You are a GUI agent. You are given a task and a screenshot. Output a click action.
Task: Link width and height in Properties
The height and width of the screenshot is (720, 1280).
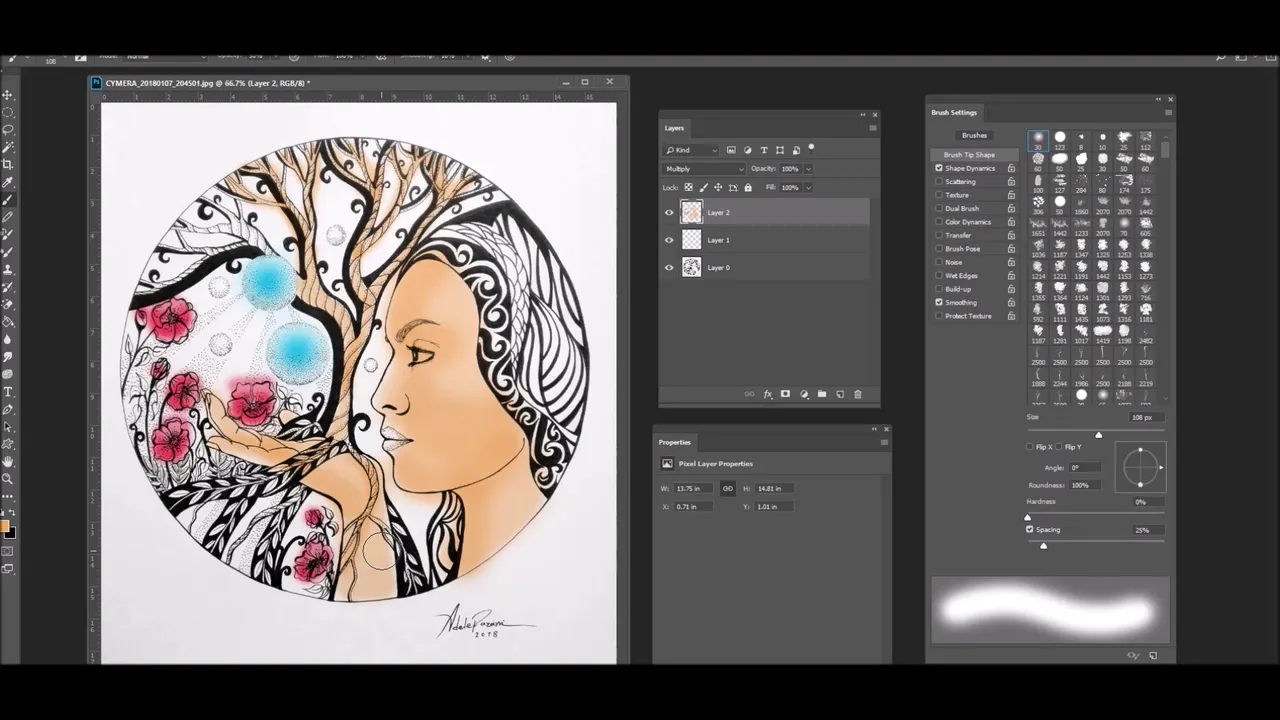pos(727,488)
